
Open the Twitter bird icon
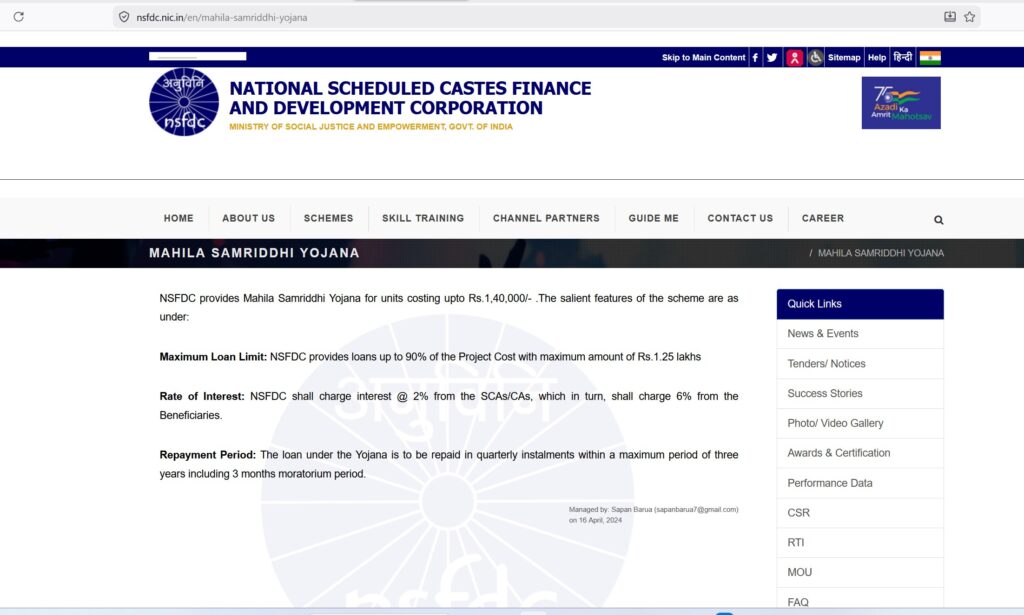772,58
